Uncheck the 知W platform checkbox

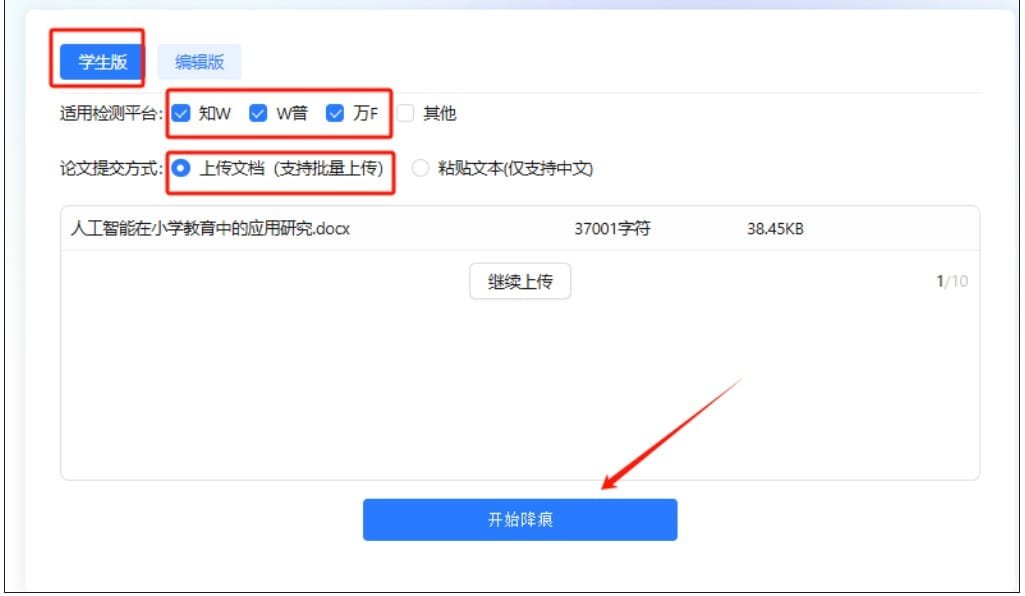coord(181,113)
